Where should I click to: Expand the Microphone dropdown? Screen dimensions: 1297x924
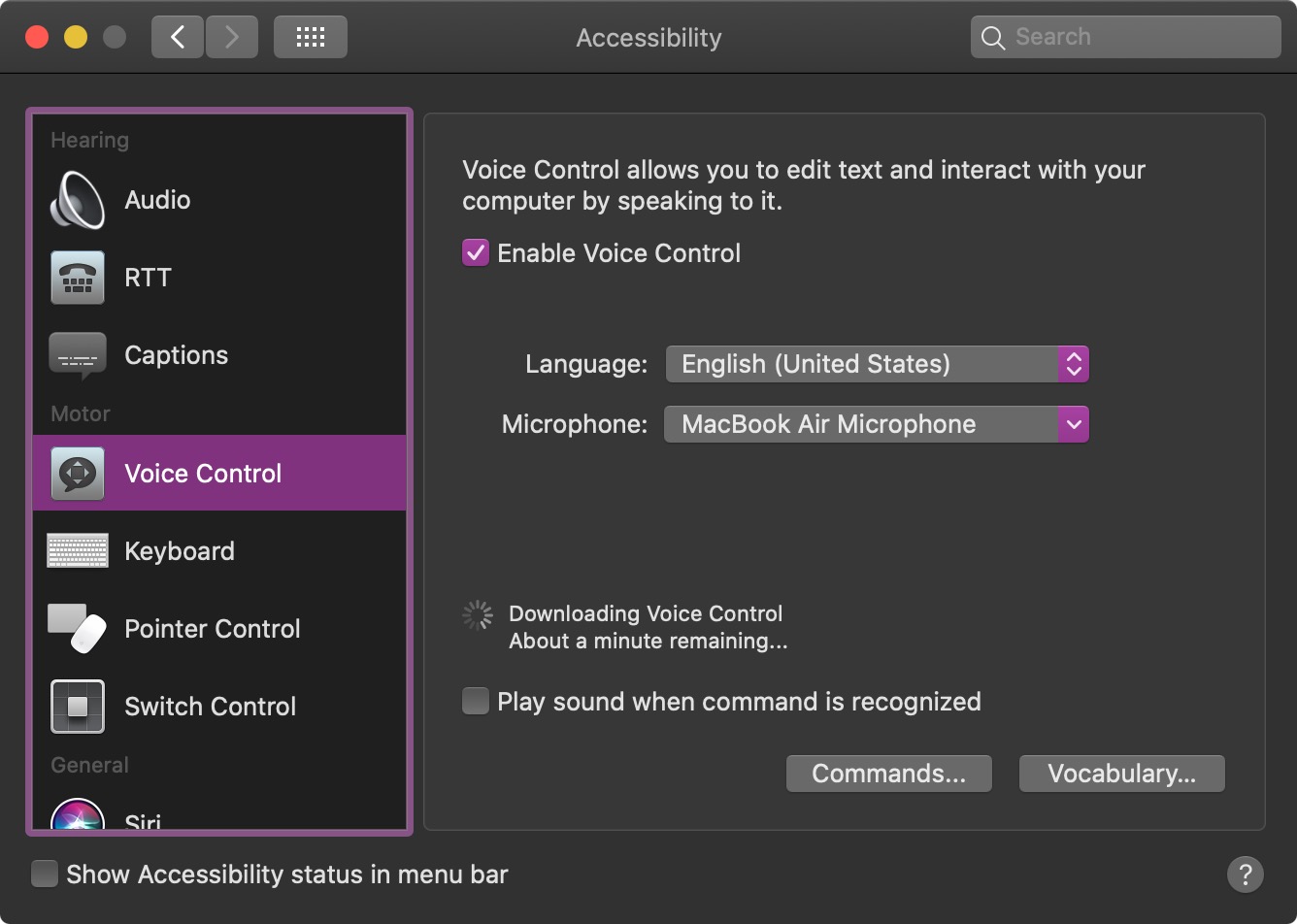[x=877, y=424]
